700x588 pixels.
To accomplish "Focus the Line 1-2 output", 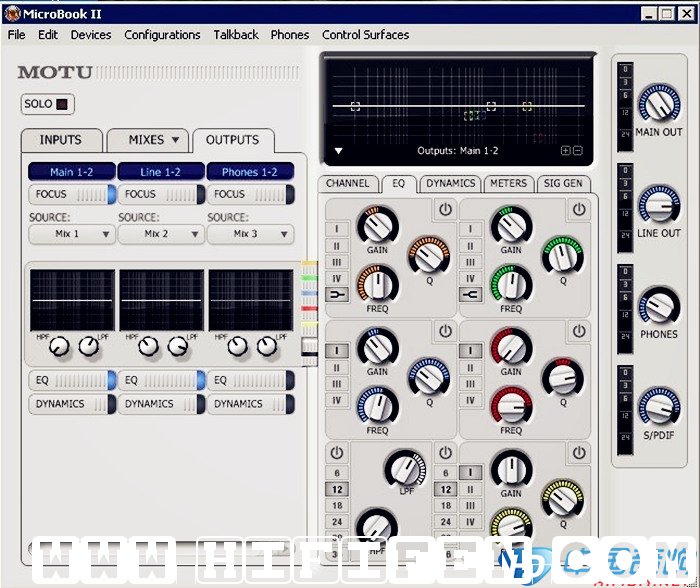I will 162,194.
